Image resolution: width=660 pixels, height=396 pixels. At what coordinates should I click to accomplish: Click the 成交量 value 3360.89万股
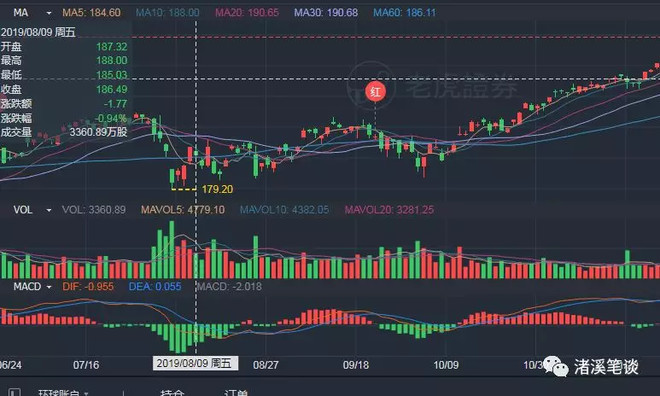98,132
